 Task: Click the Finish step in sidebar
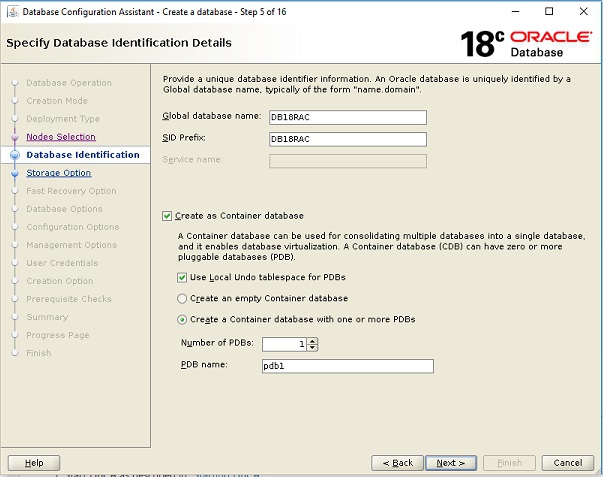(38, 353)
